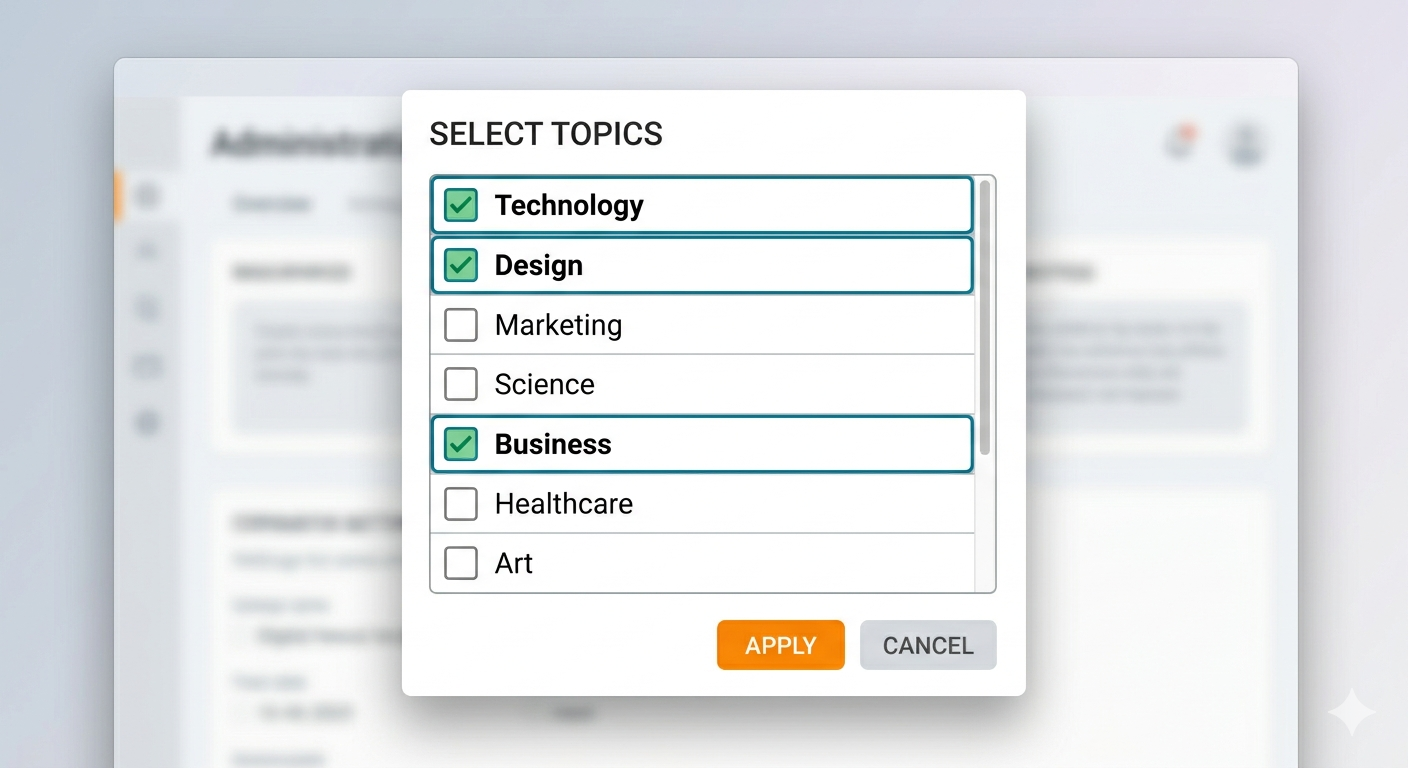Click the Science list item text

pyautogui.click(x=545, y=384)
